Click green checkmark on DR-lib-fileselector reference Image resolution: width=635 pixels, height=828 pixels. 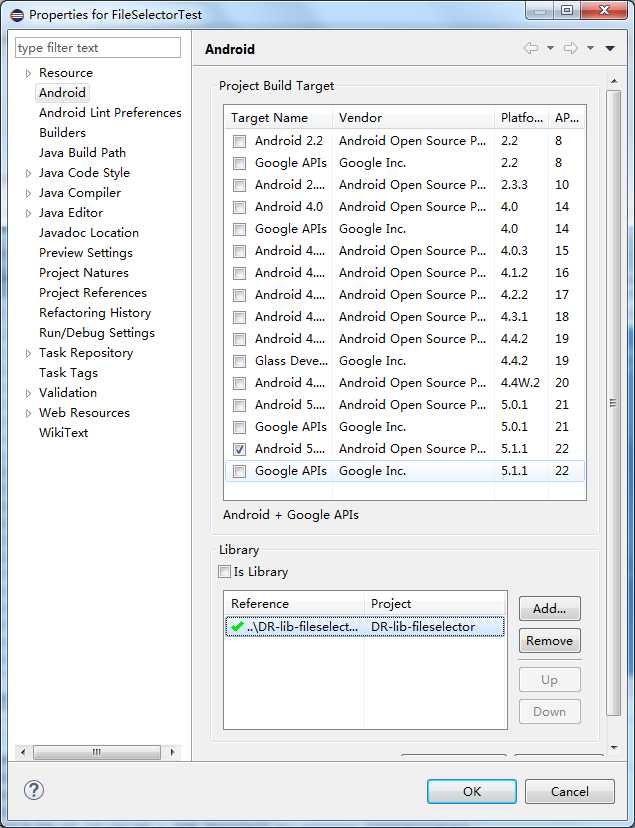tap(238, 626)
